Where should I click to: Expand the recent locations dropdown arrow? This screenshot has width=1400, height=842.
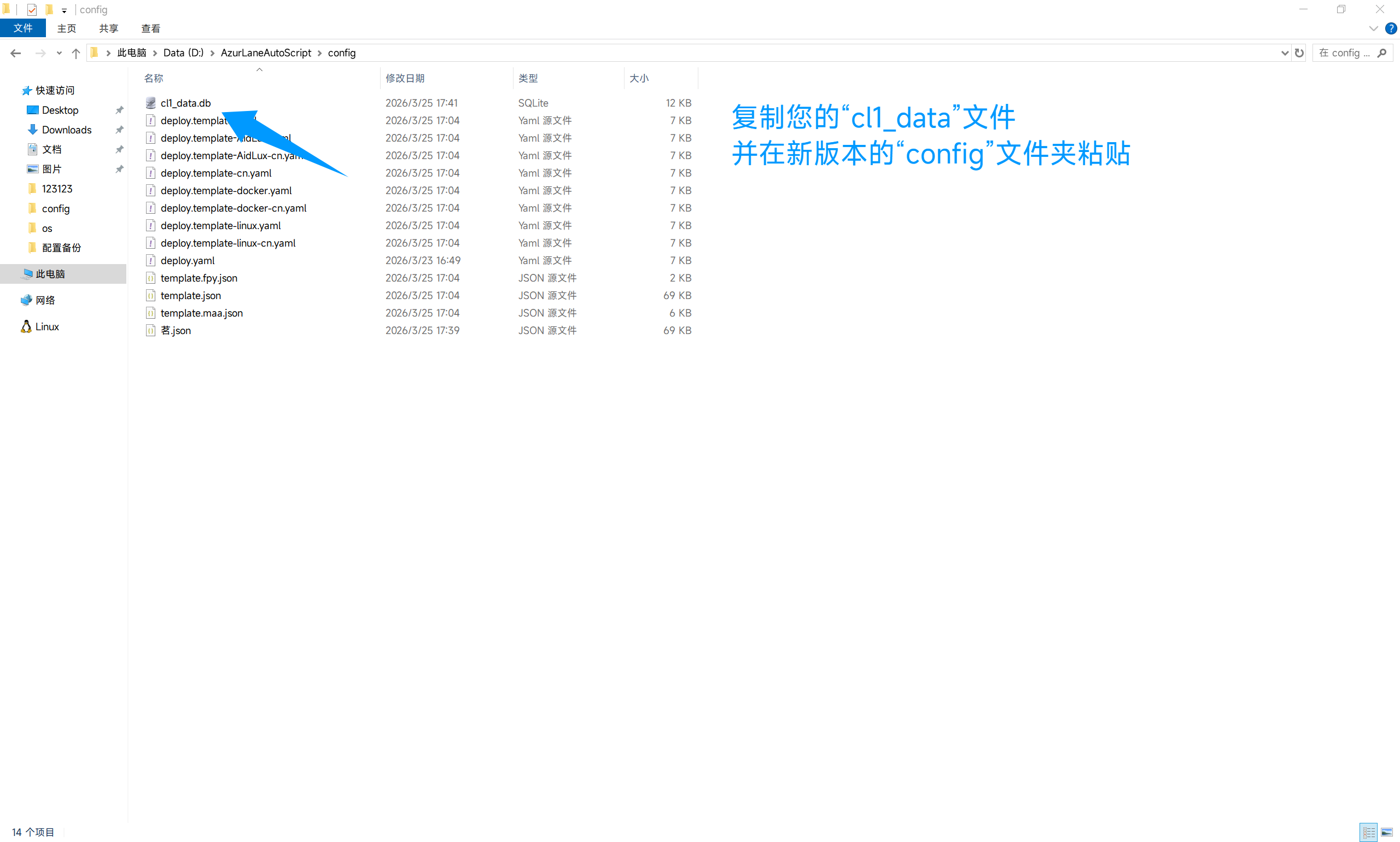point(59,53)
